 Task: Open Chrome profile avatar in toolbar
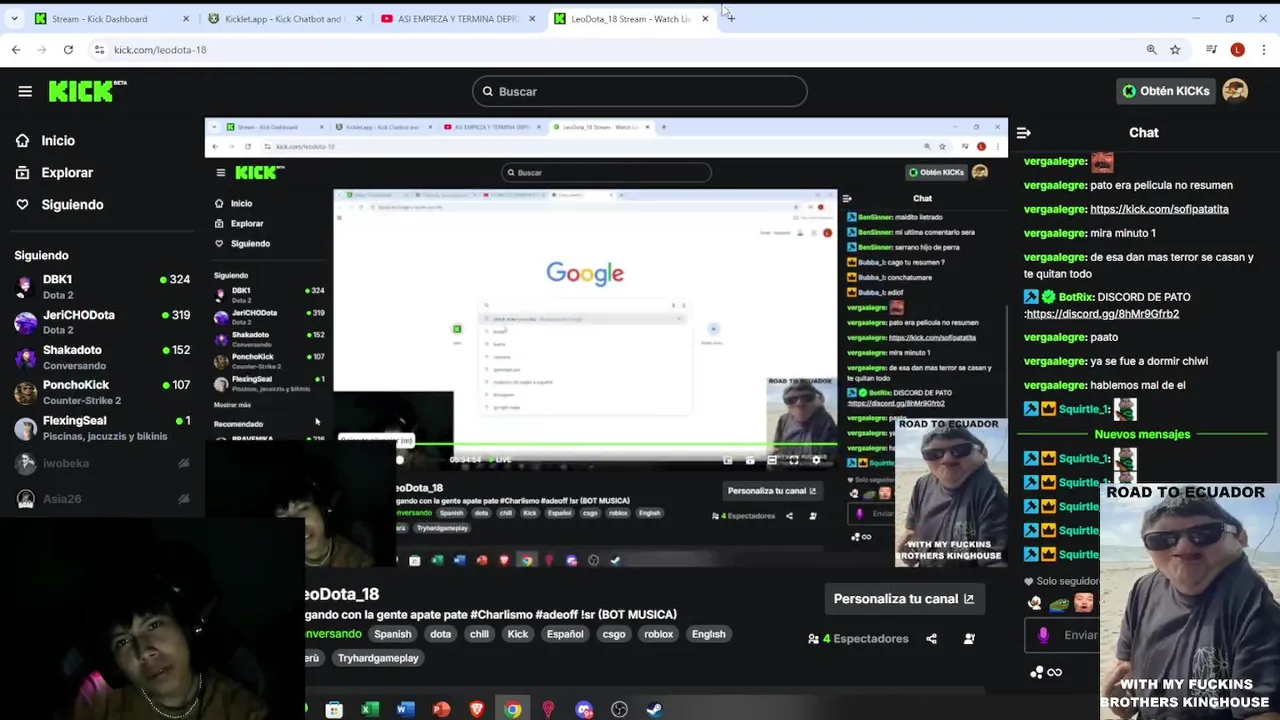pyautogui.click(x=1237, y=49)
